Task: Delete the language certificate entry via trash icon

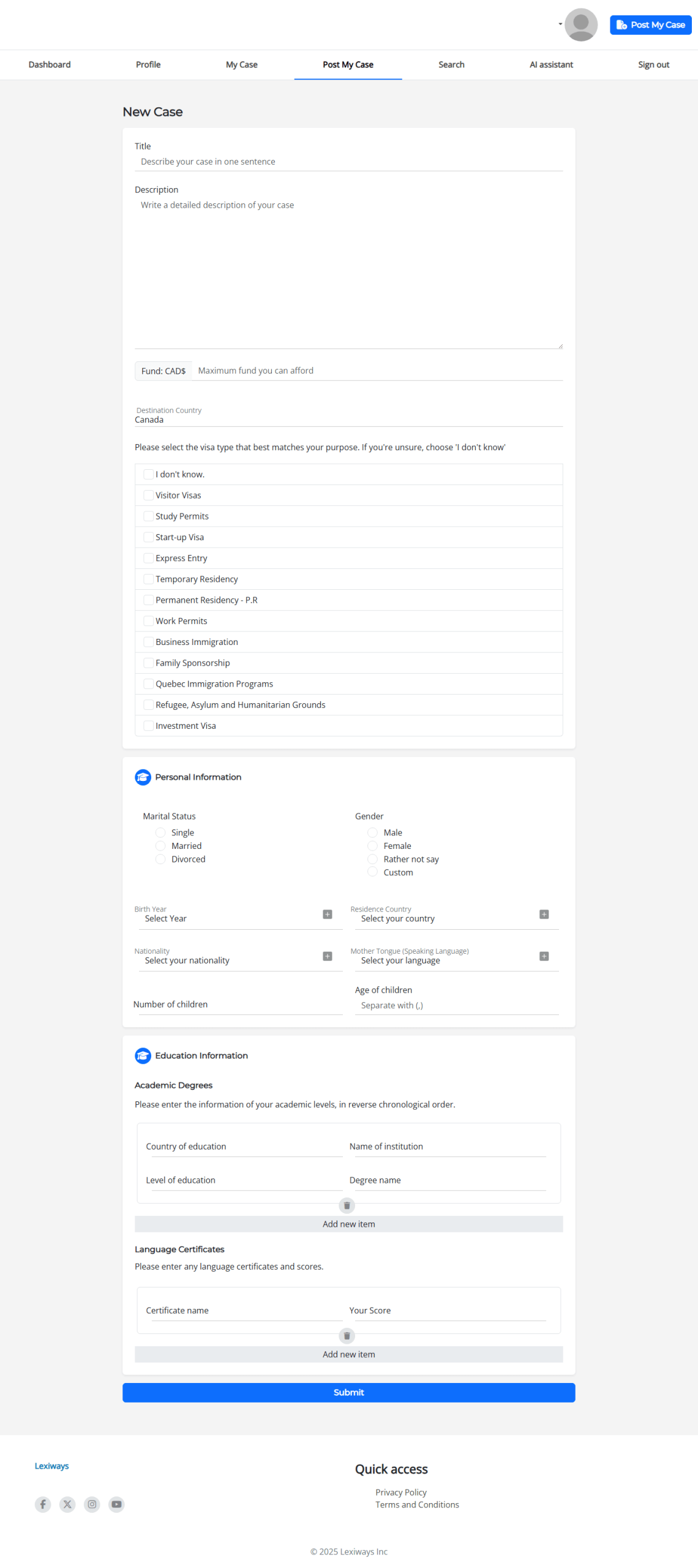Action: [x=347, y=1335]
